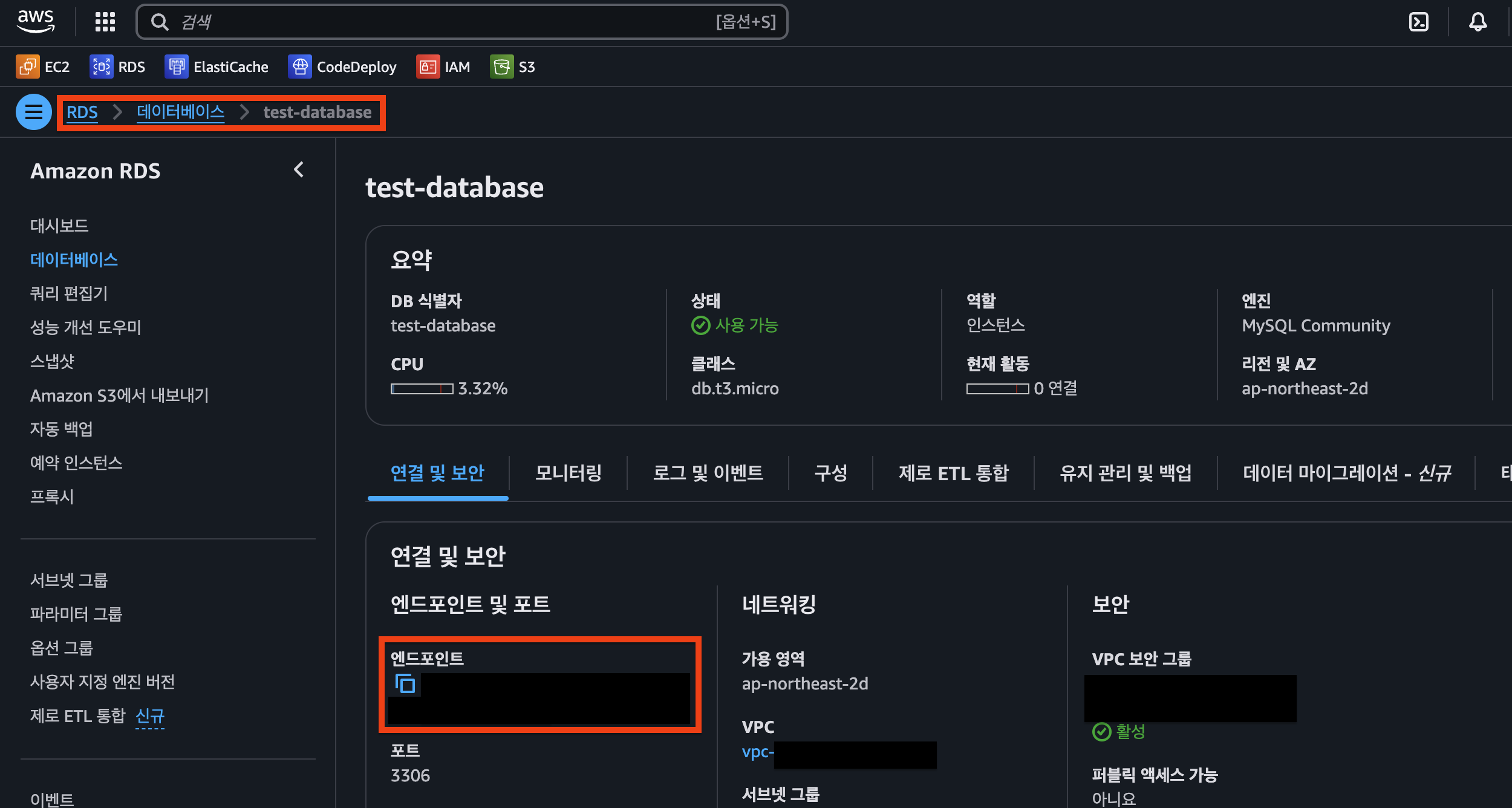Open CloudShell terminal icon
The image size is (1512, 808).
1418,22
